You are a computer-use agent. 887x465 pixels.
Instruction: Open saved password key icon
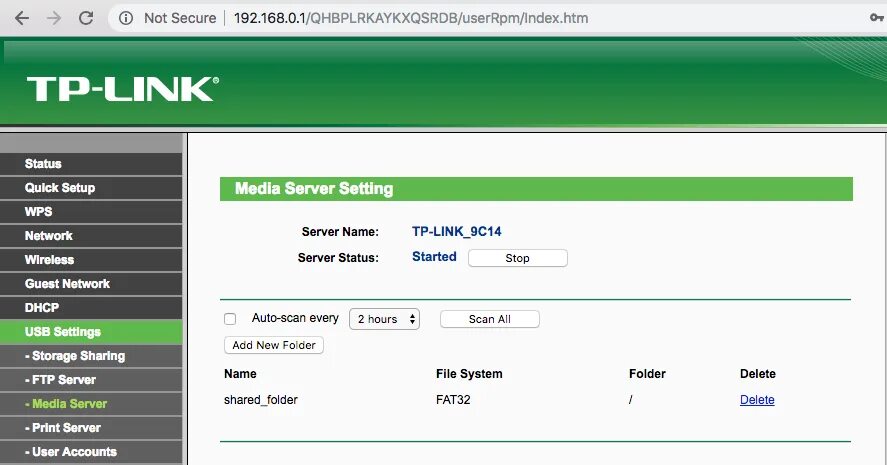click(x=877, y=18)
